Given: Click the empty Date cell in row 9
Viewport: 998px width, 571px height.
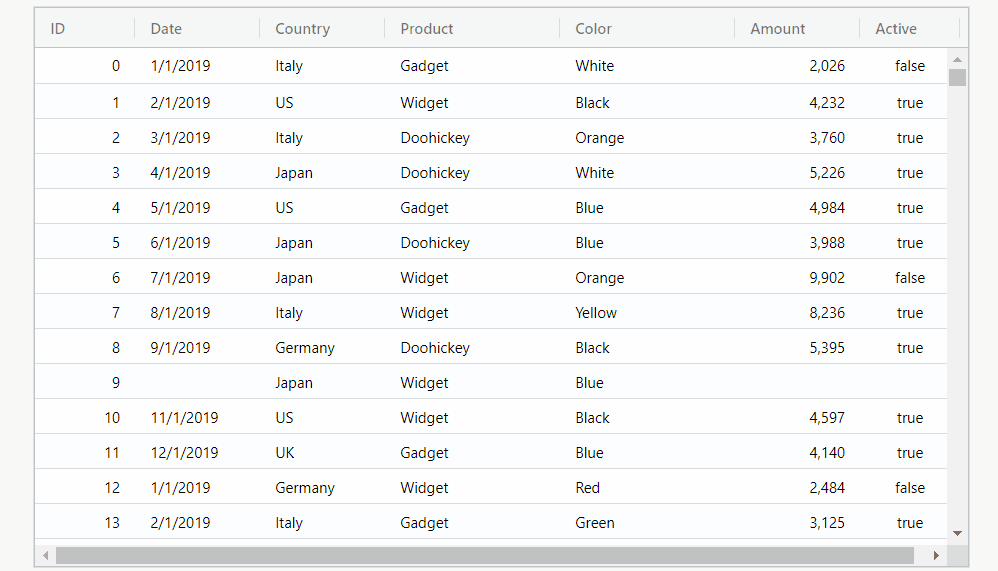Looking at the screenshot, I should click(197, 383).
